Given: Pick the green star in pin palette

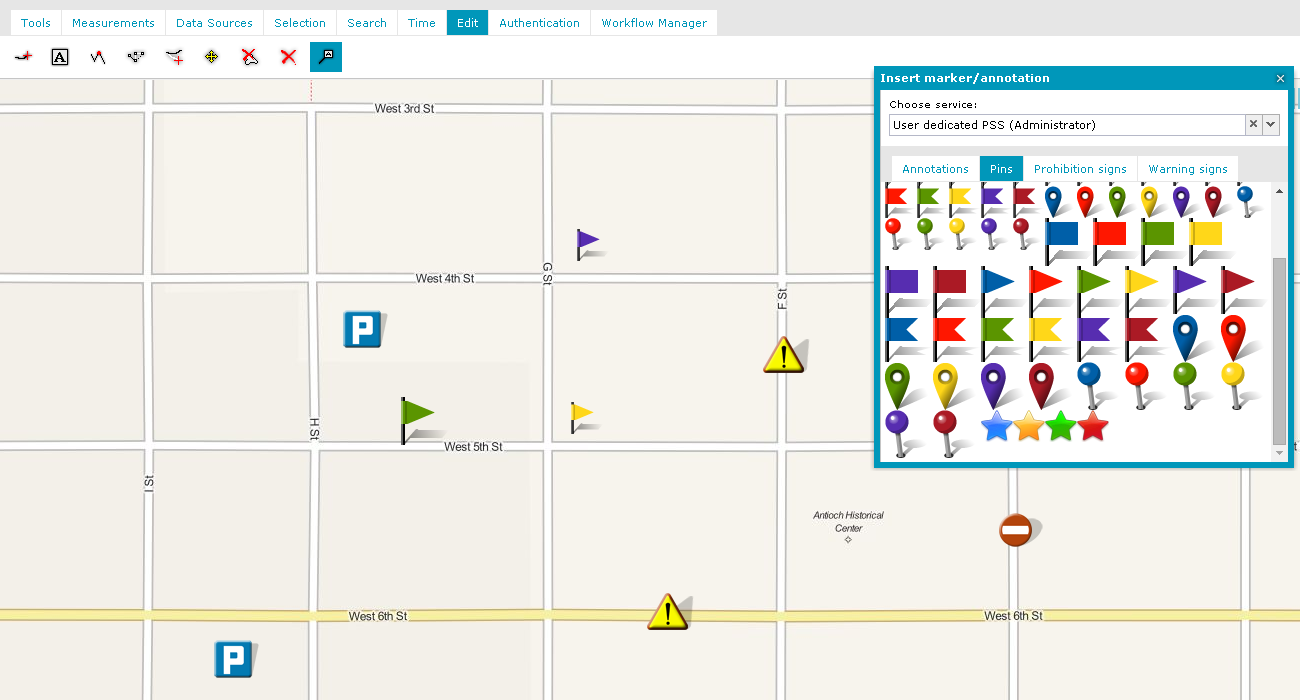Looking at the screenshot, I should [1060, 427].
